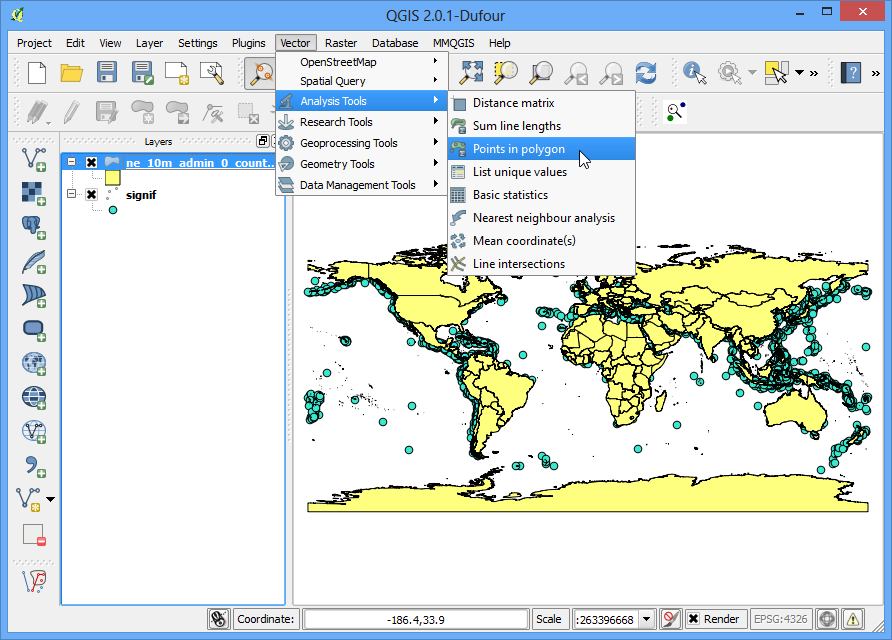Click the Save Project floppy icon
The width and height of the screenshot is (892, 640).
107,73
